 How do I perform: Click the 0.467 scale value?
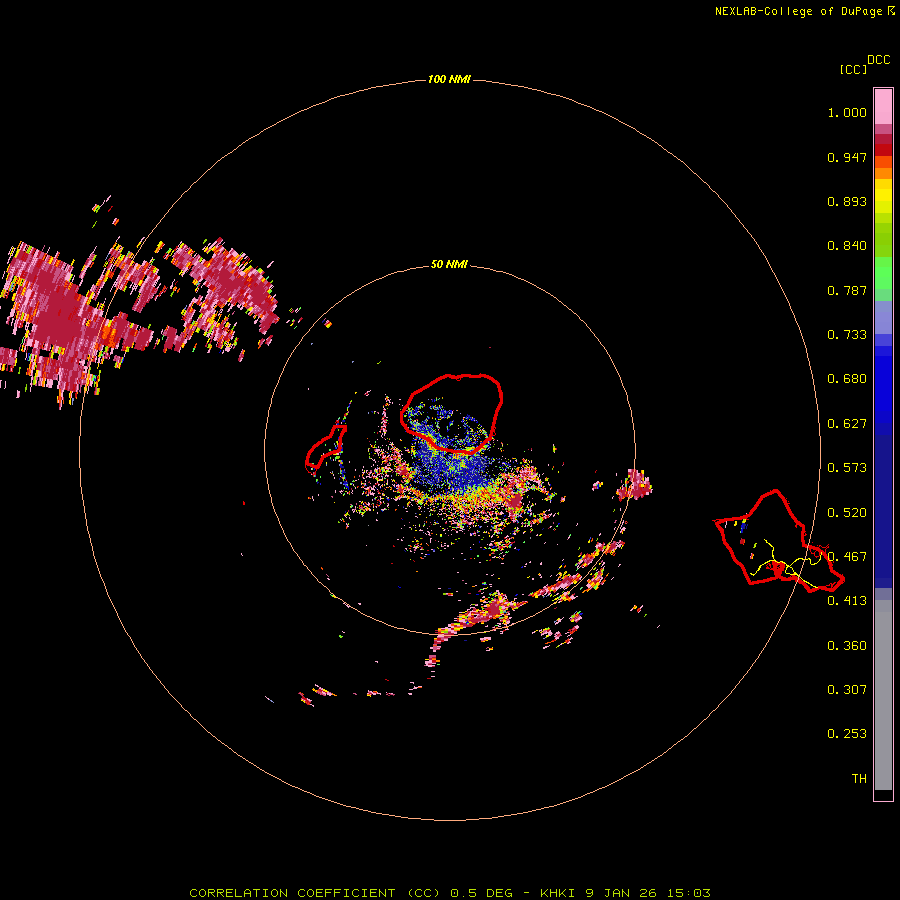pos(847,557)
